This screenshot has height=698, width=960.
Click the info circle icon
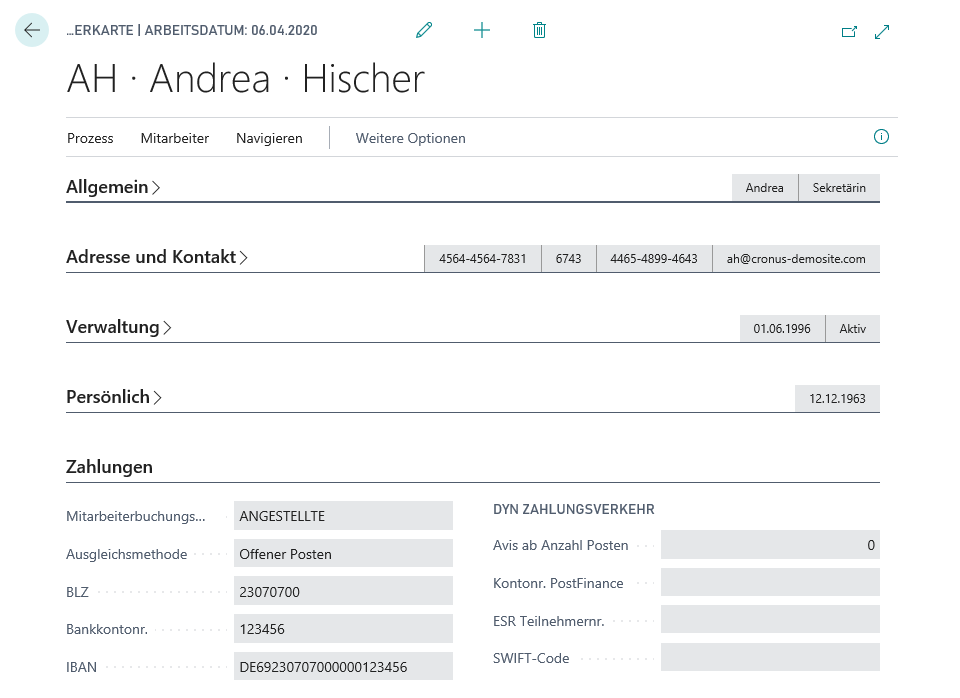point(881,137)
